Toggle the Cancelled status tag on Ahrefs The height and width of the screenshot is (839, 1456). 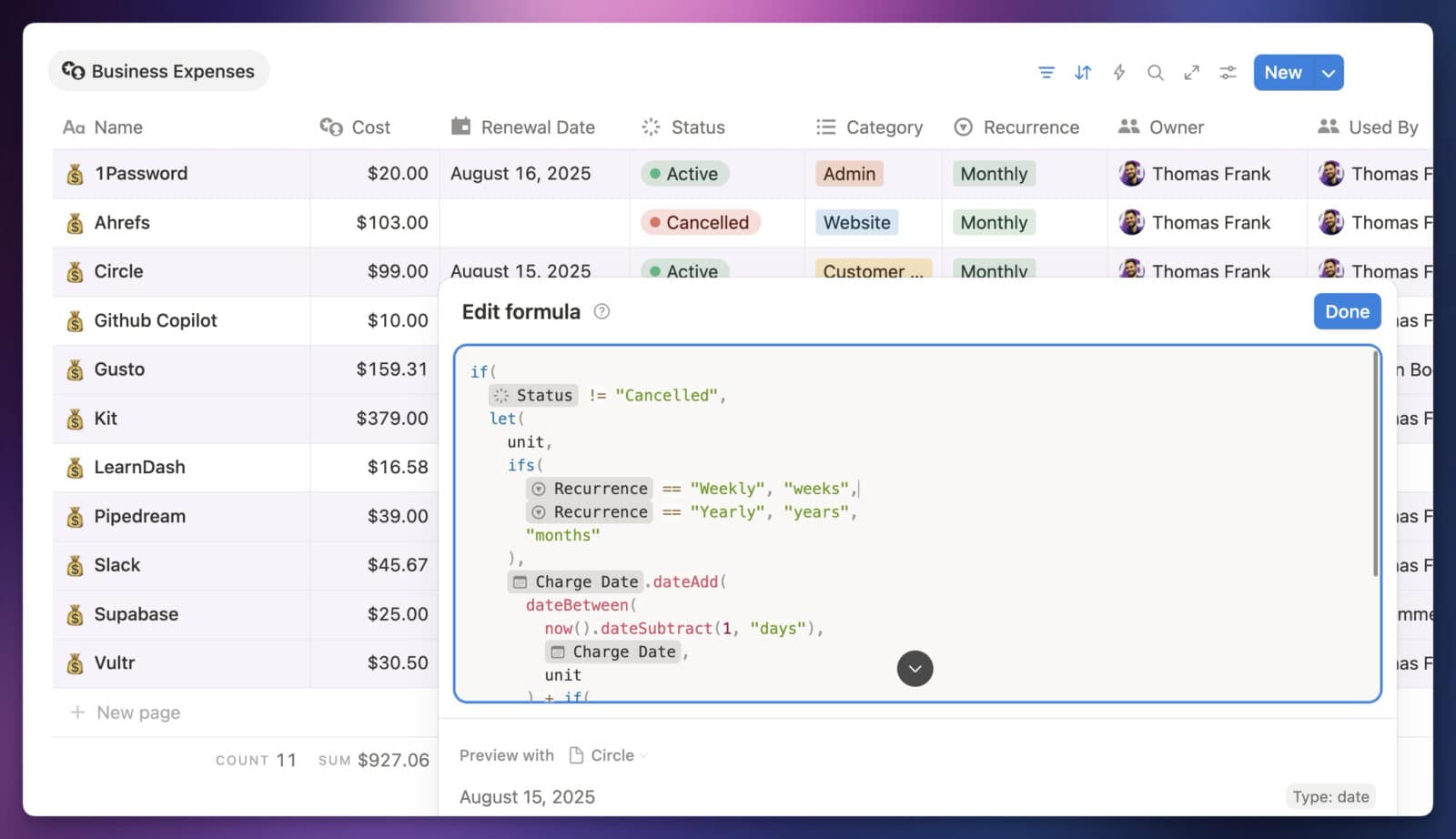click(699, 222)
